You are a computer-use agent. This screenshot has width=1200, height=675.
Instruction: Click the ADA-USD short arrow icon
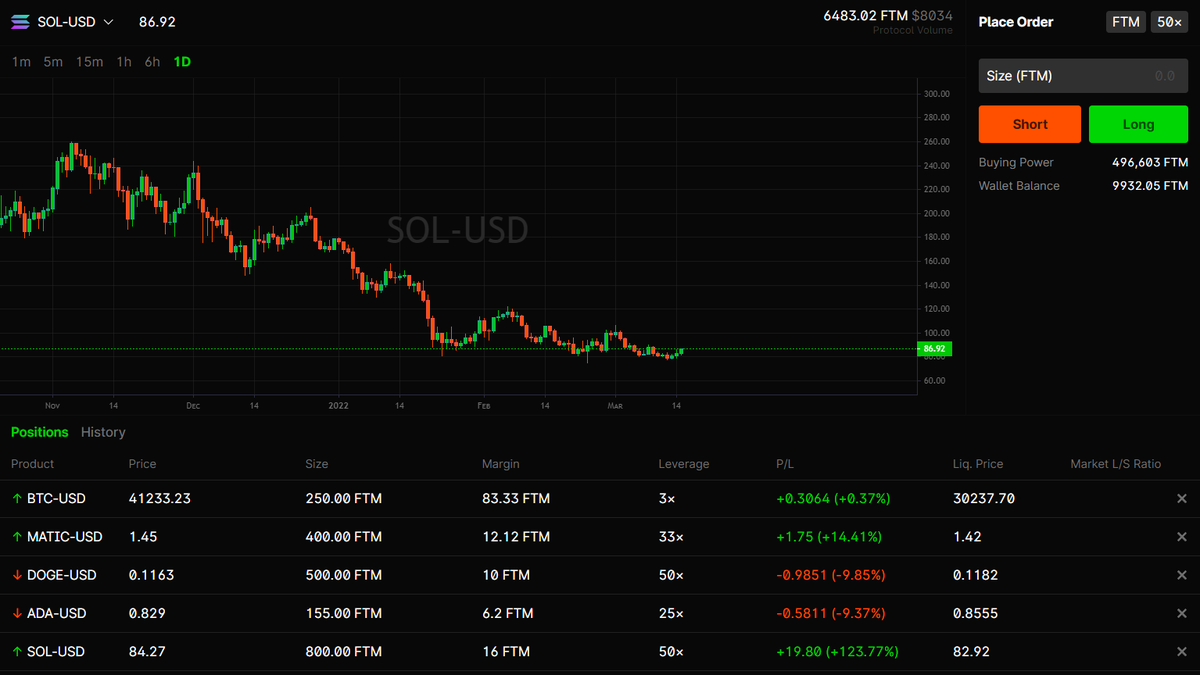point(16,613)
